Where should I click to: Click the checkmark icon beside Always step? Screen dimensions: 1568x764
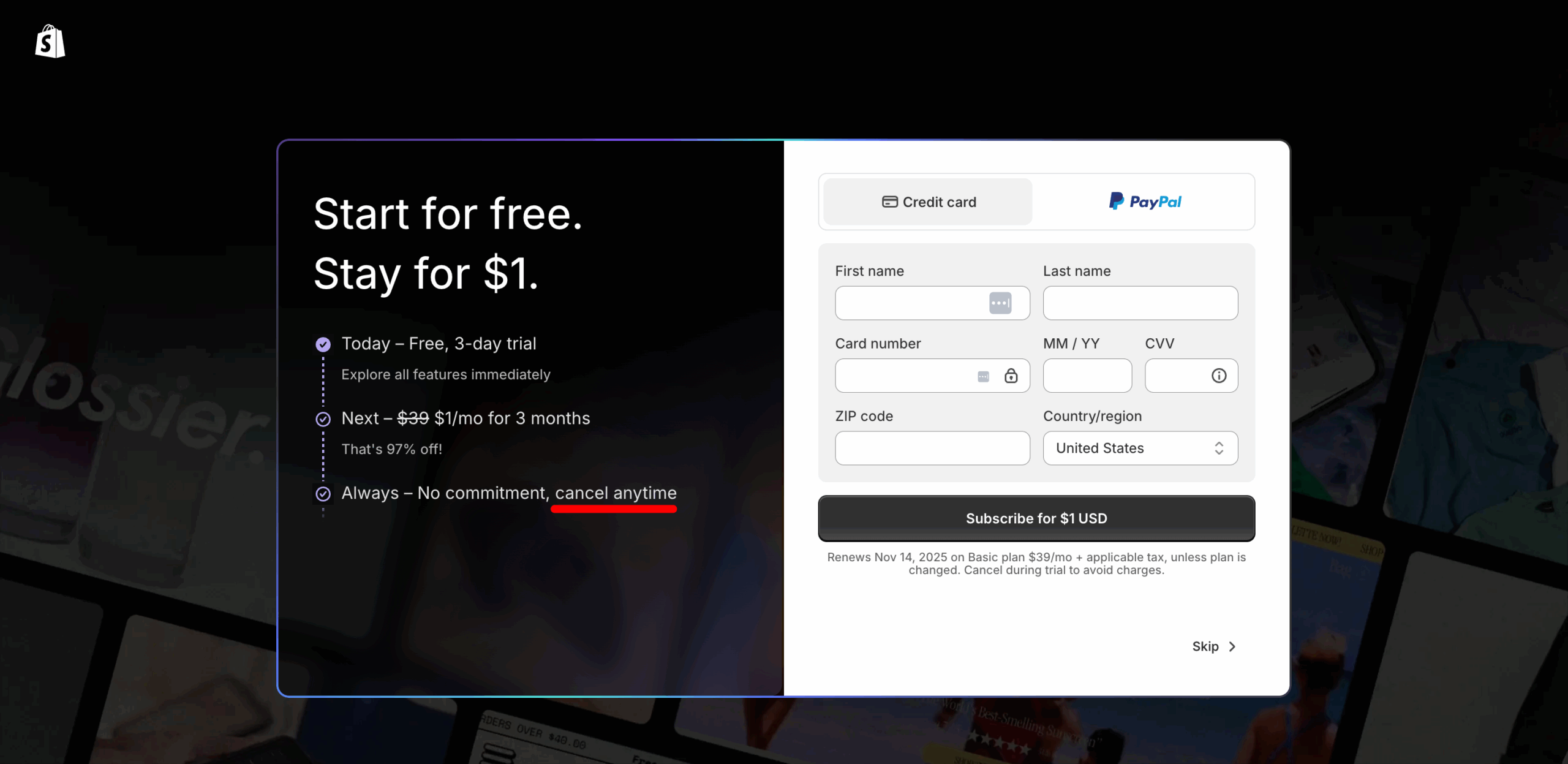(323, 494)
